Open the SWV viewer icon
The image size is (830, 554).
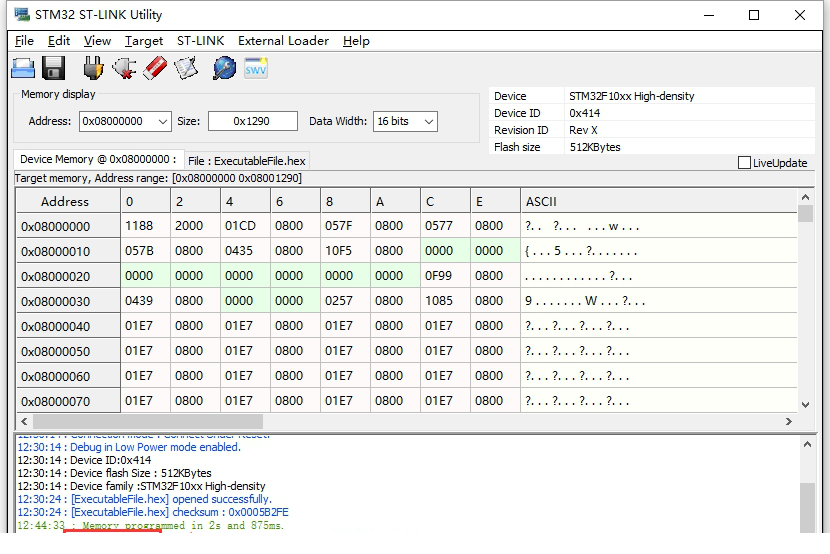(256, 68)
